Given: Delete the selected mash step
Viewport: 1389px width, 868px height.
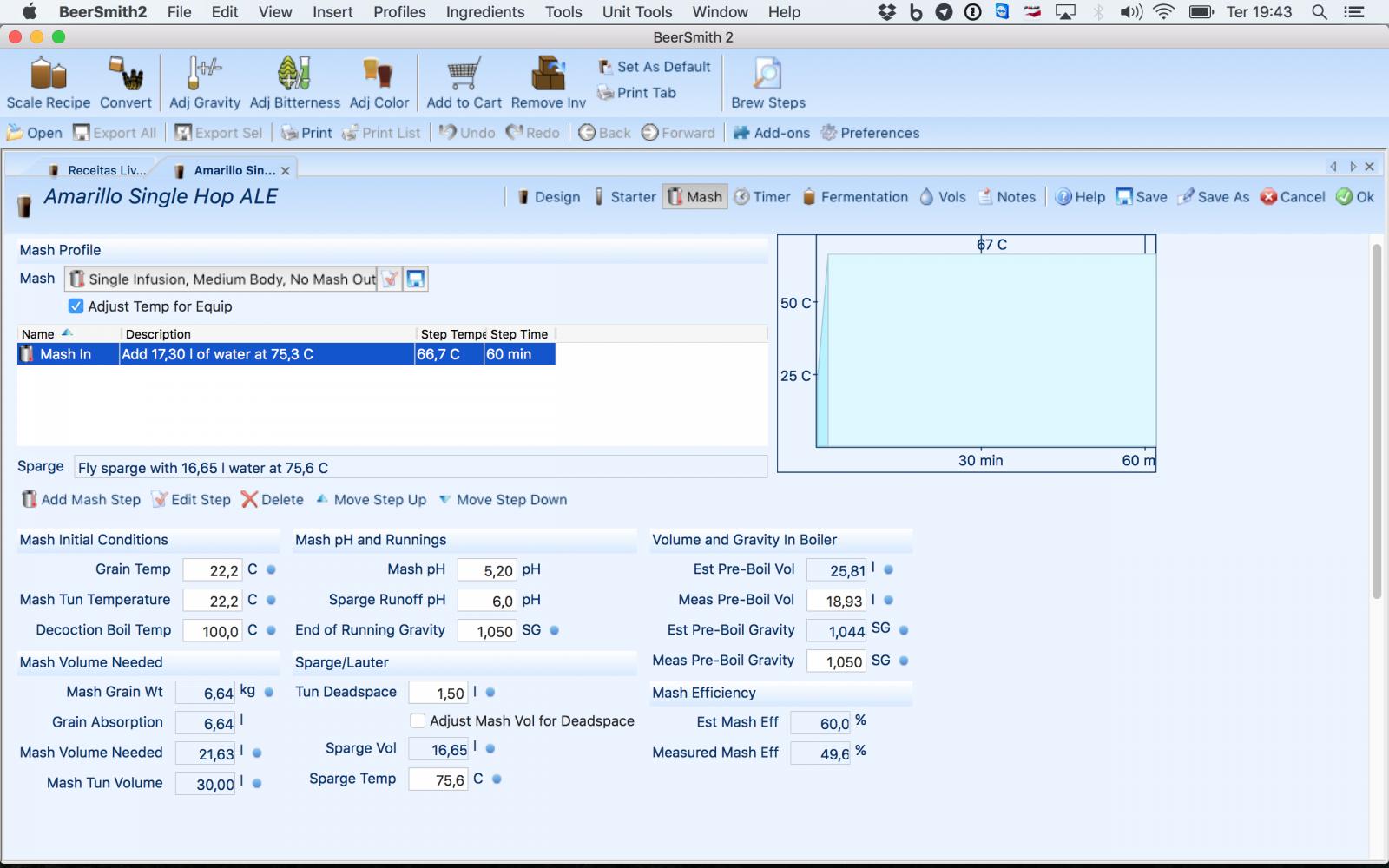Looking at the screenshot, I should coord(273,500).
